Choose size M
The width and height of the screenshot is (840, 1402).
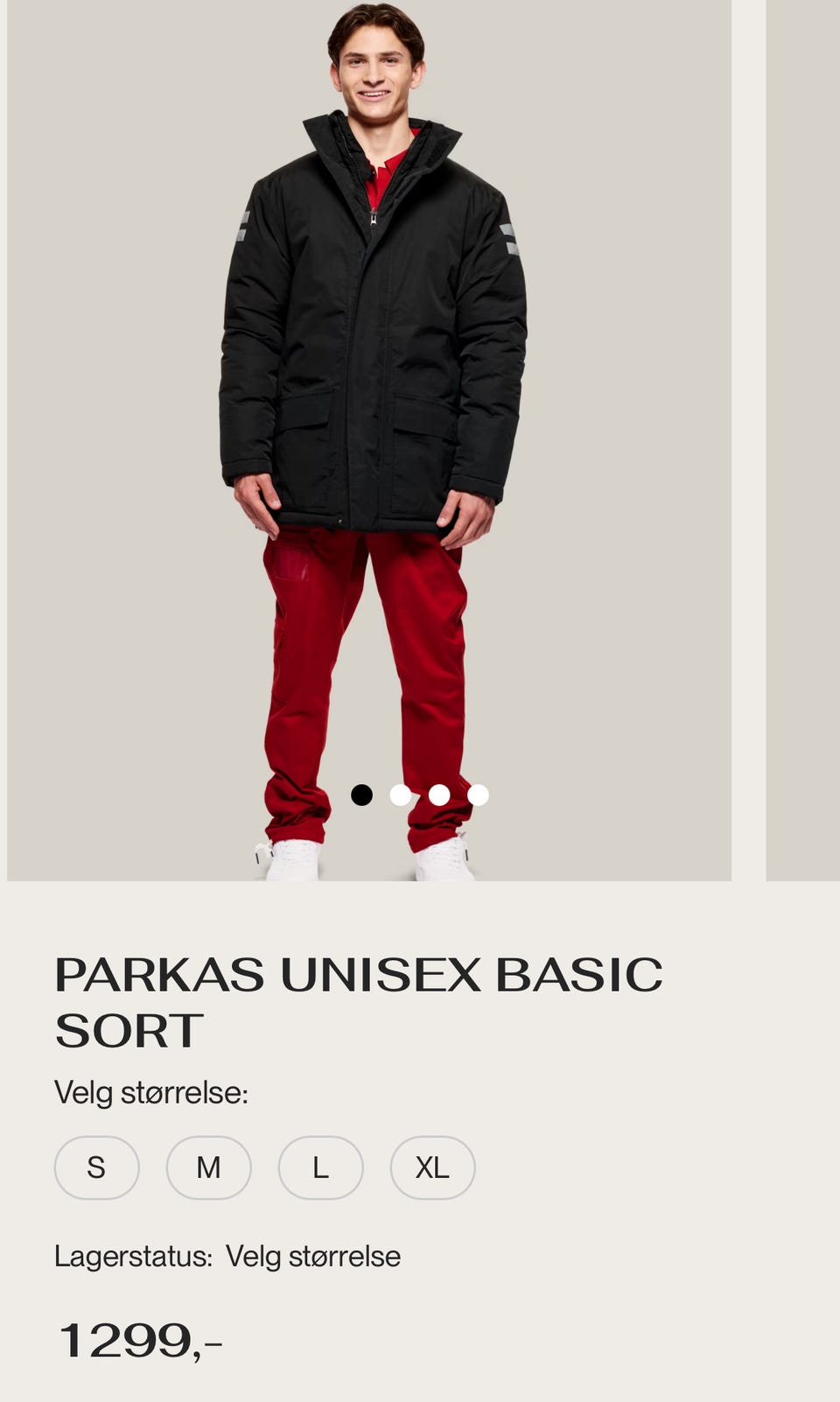(x=208, y=1167)
